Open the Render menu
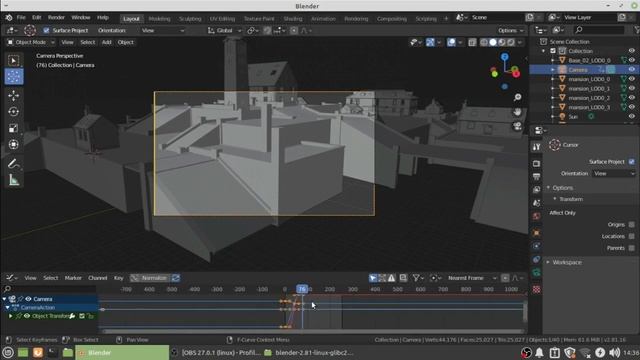The width and height of the screenshot is (640, 360). pos(56,18)
